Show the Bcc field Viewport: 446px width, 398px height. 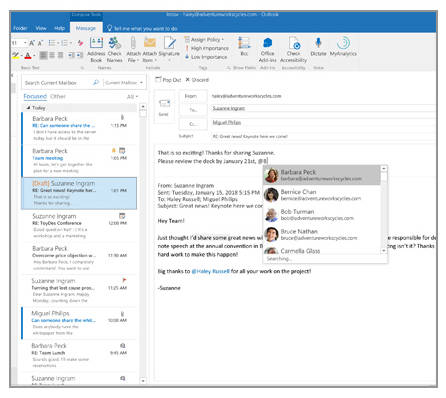pos(244,47)
